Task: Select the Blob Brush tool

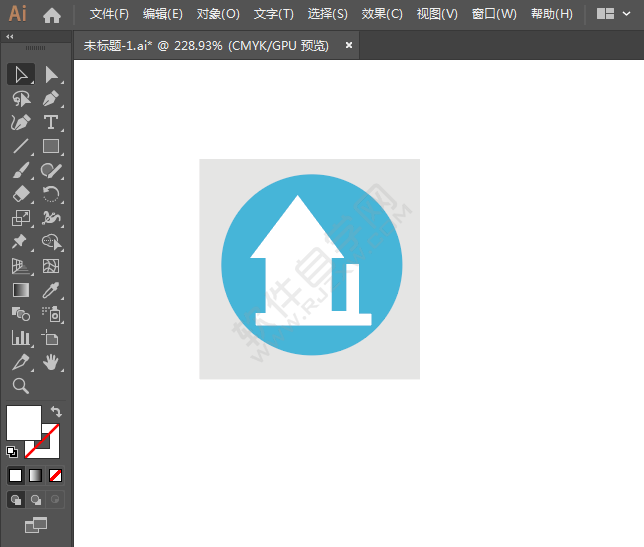Action: coord(51,170)
